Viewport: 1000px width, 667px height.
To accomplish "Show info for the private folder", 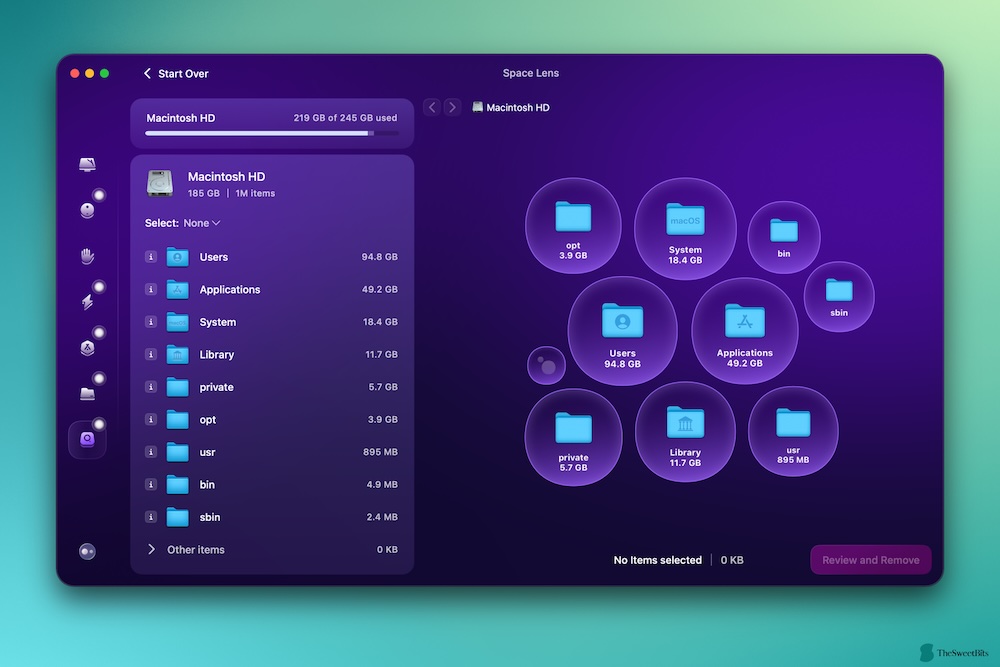I will point(151,387).
